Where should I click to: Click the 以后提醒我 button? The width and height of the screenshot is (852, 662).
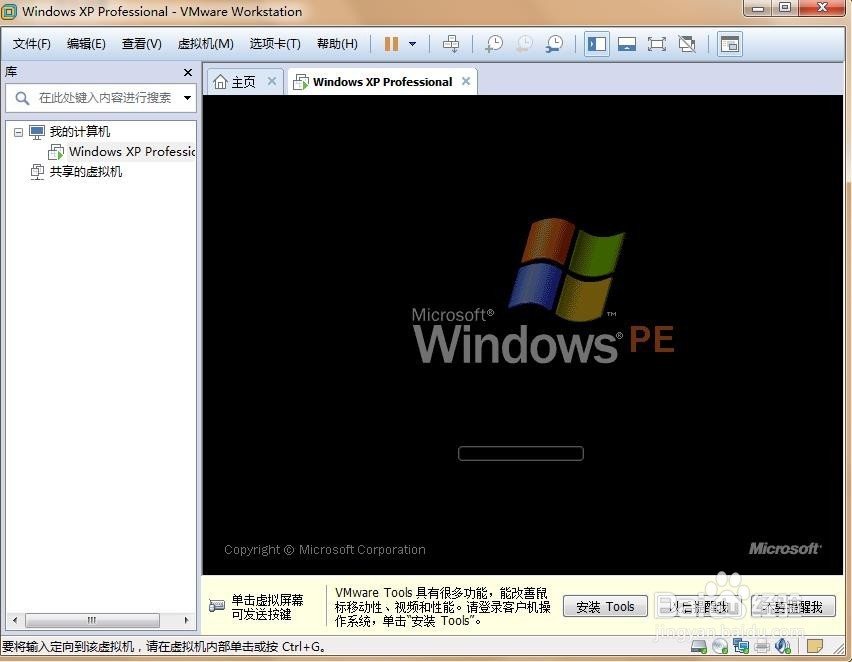699,606
